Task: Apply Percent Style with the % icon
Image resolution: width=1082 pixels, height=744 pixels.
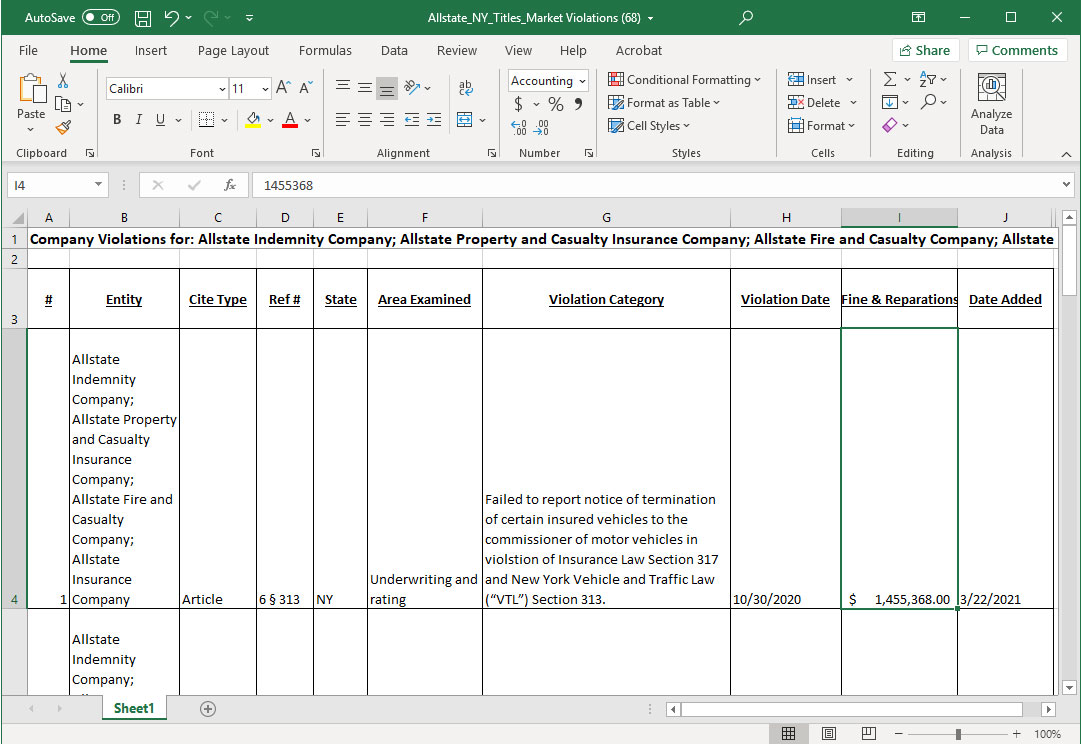Action: click(x=555, y=104)
